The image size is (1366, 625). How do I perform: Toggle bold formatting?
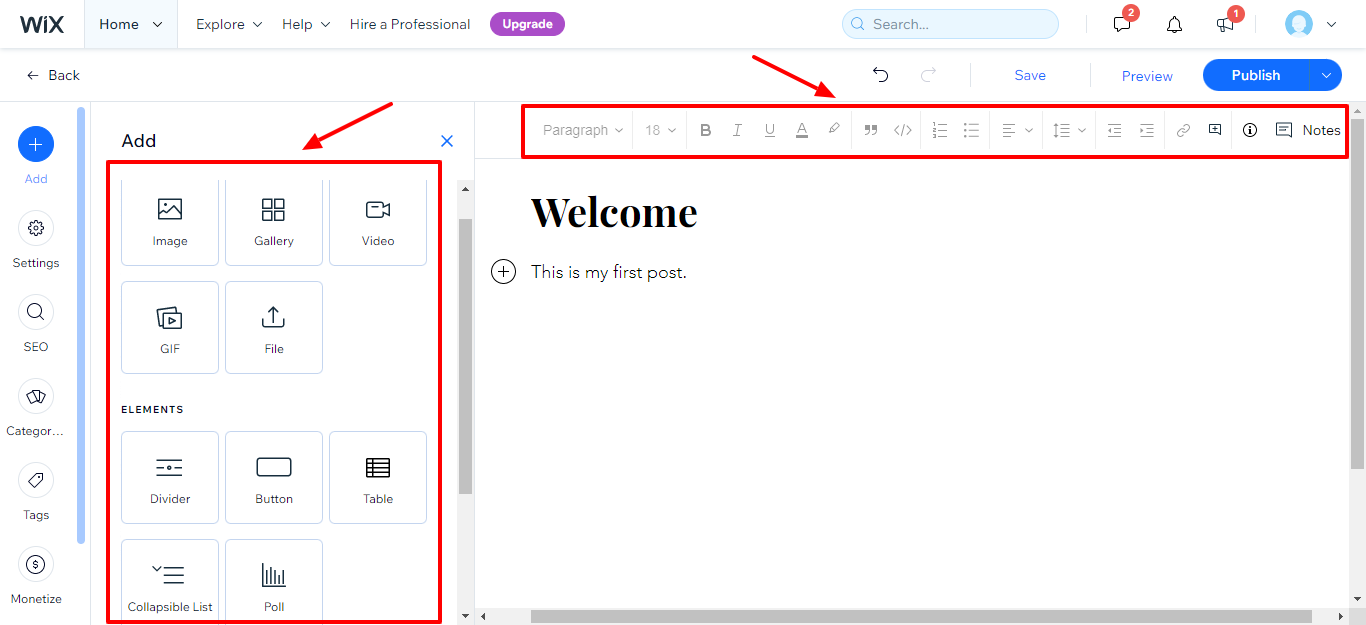(706, 130)
